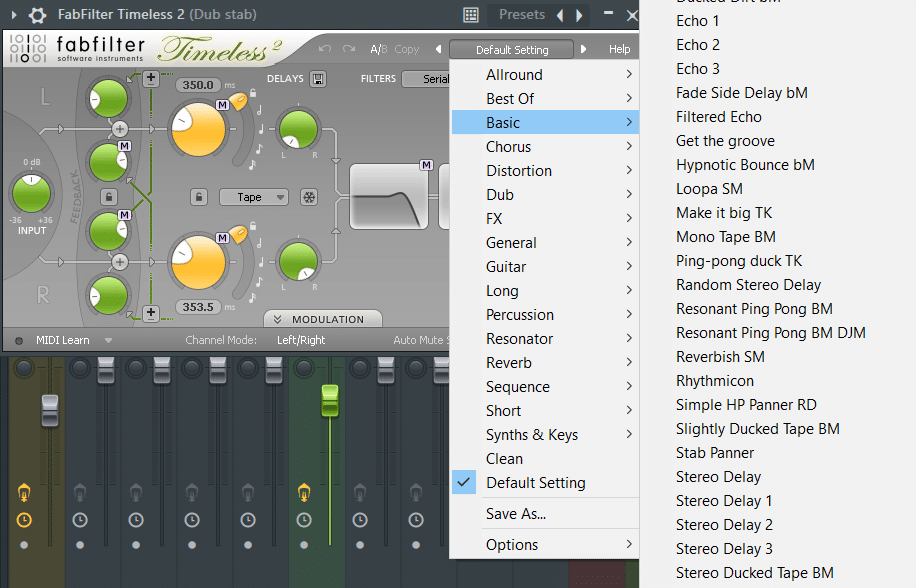Viewport: 916px width, 588px height.
Task: Load the Stereo Delay 2 preset
Action: pos(724,524)
